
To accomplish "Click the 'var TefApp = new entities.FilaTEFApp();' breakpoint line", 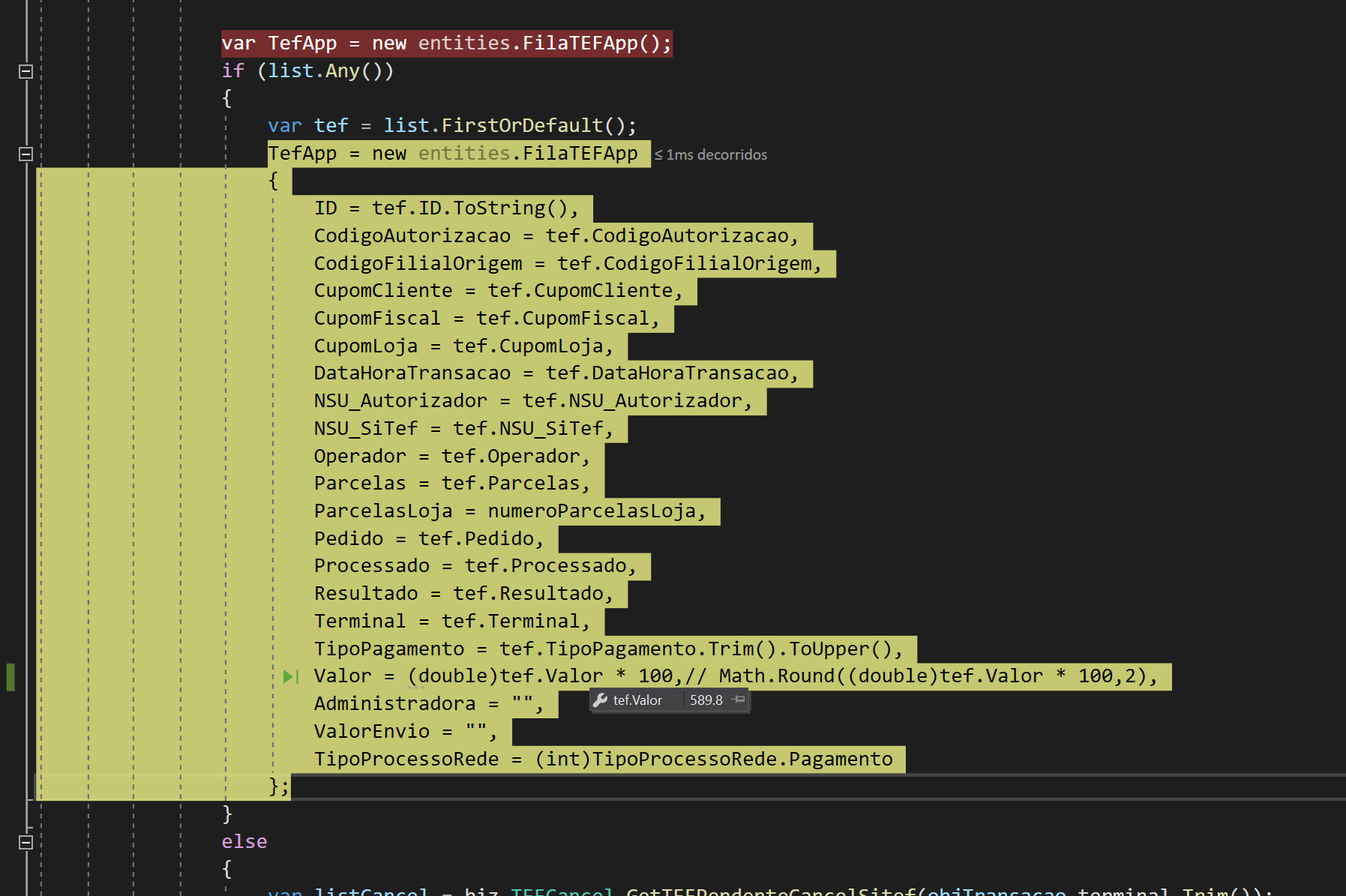I will [x=446, y=43].
